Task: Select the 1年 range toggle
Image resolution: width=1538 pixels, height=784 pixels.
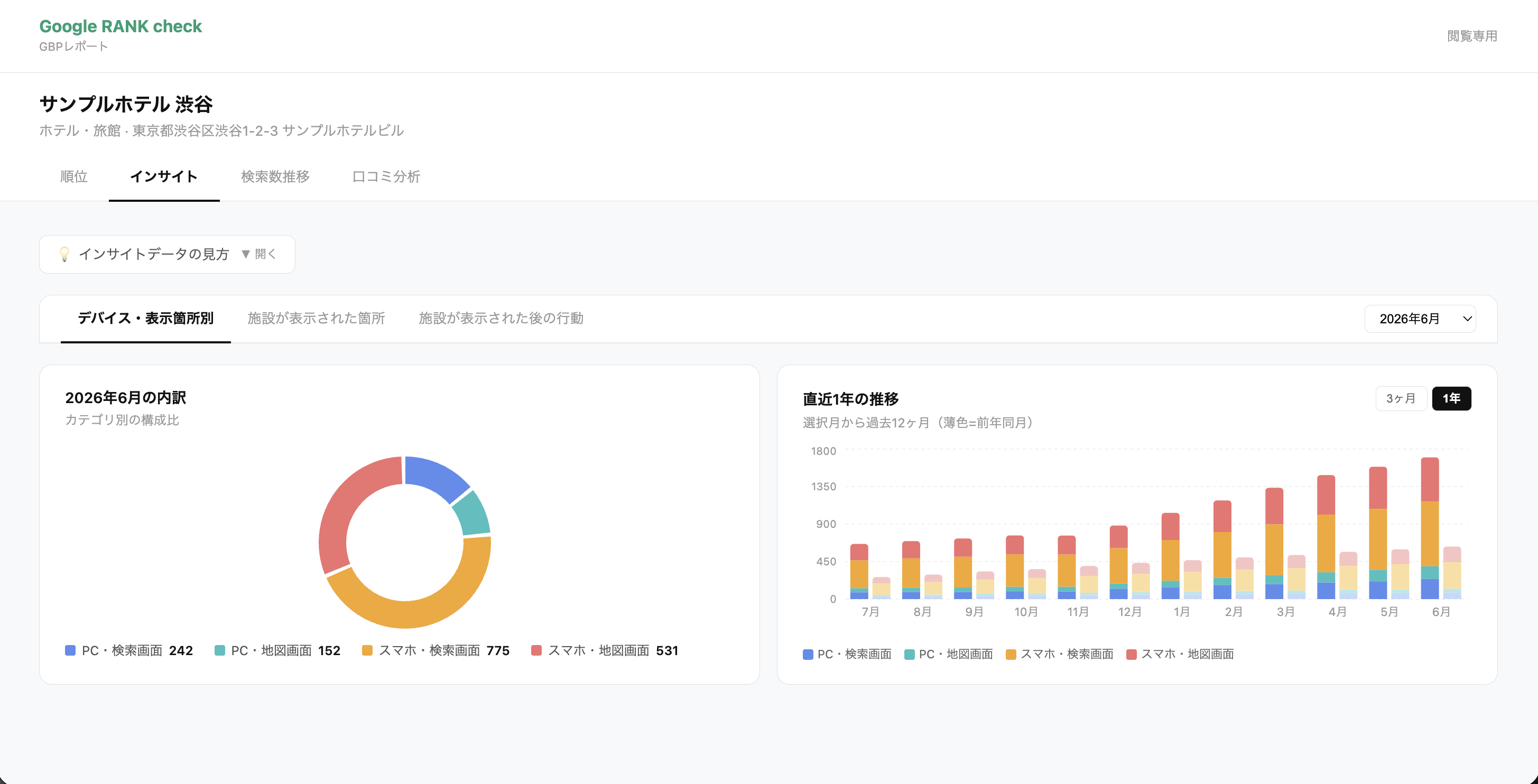Action: point(1451,398)
